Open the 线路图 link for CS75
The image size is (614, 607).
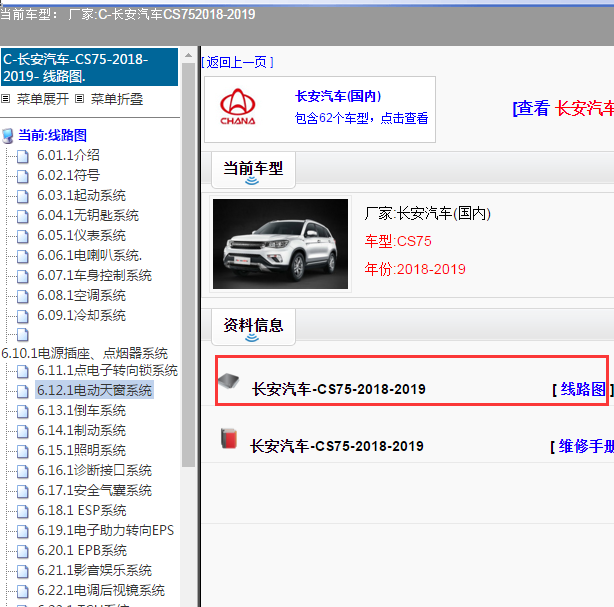click(582, 389)
